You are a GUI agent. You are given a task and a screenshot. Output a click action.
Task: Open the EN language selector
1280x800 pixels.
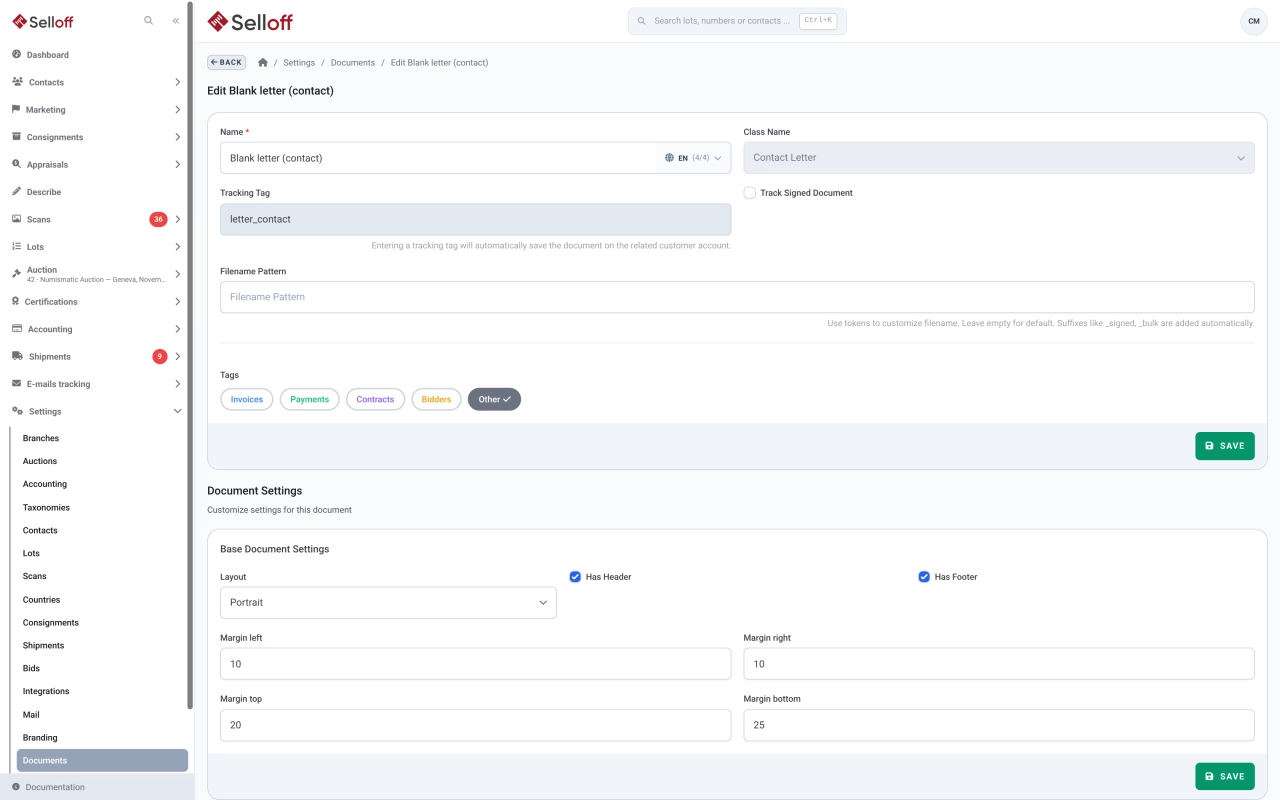(693, 158)
